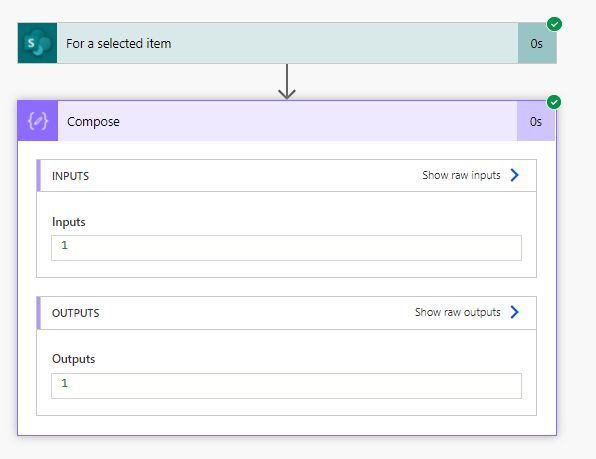The height and width of the screenshot is (459, 596).
Task: Click green success checkmark on Compose step
Action: [554, 102]
